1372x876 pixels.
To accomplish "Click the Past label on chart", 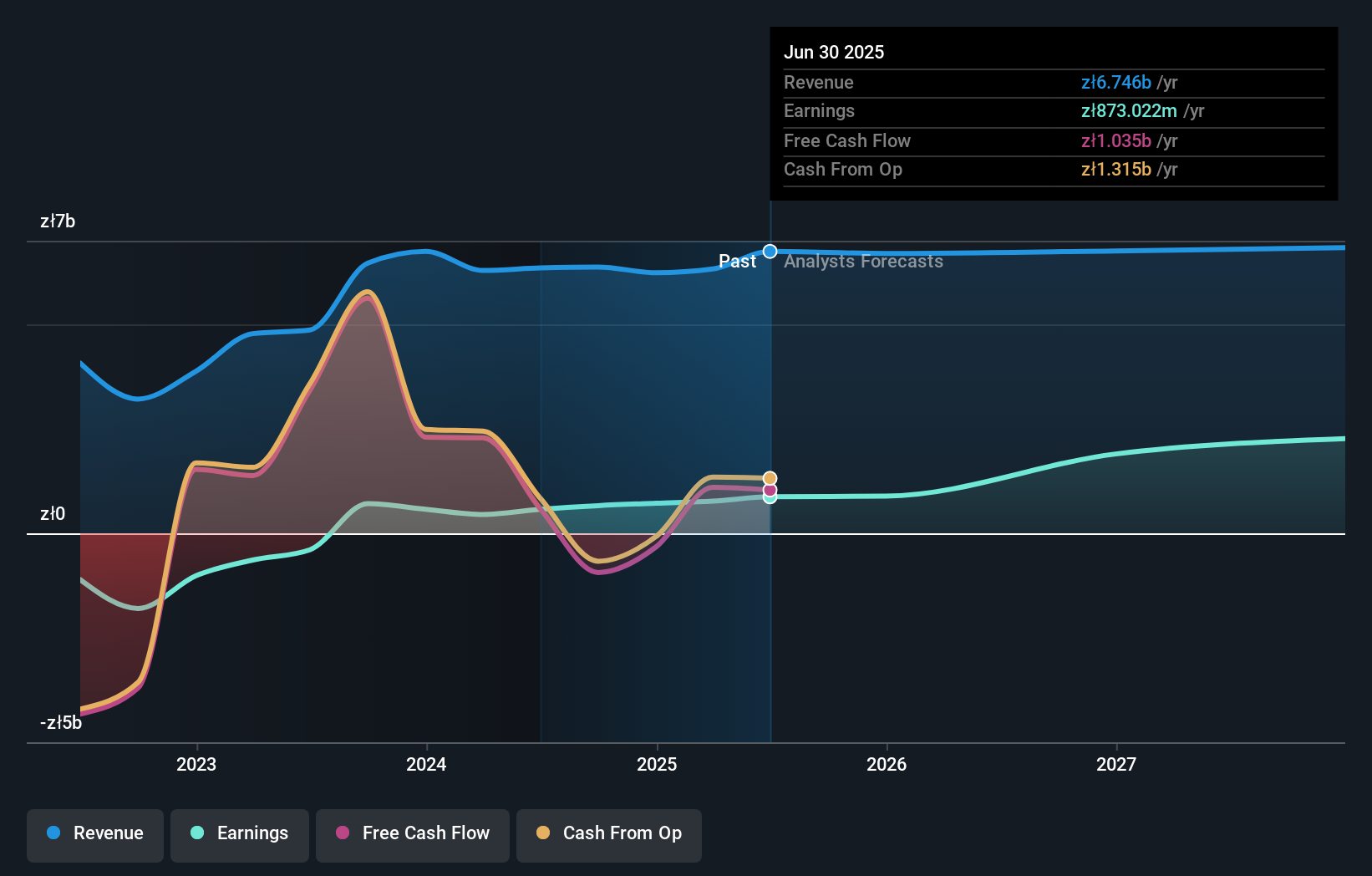I will point(737,262).
